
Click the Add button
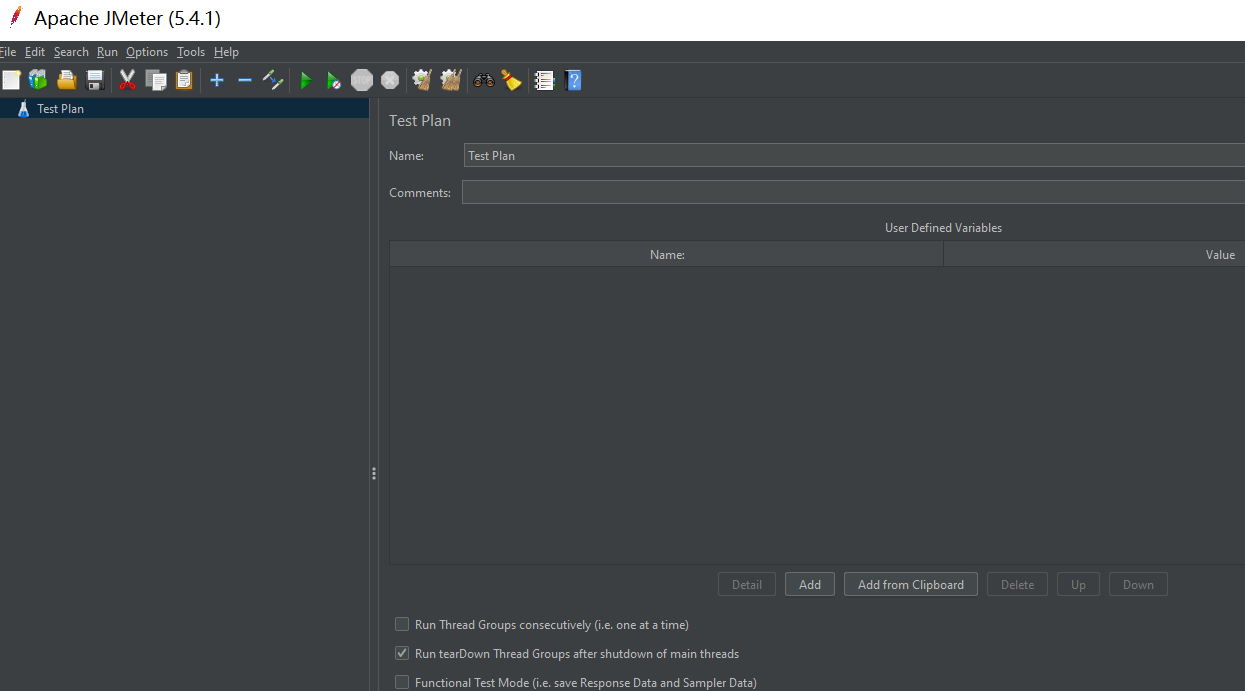pyautogui.click(x=810, y=584)
